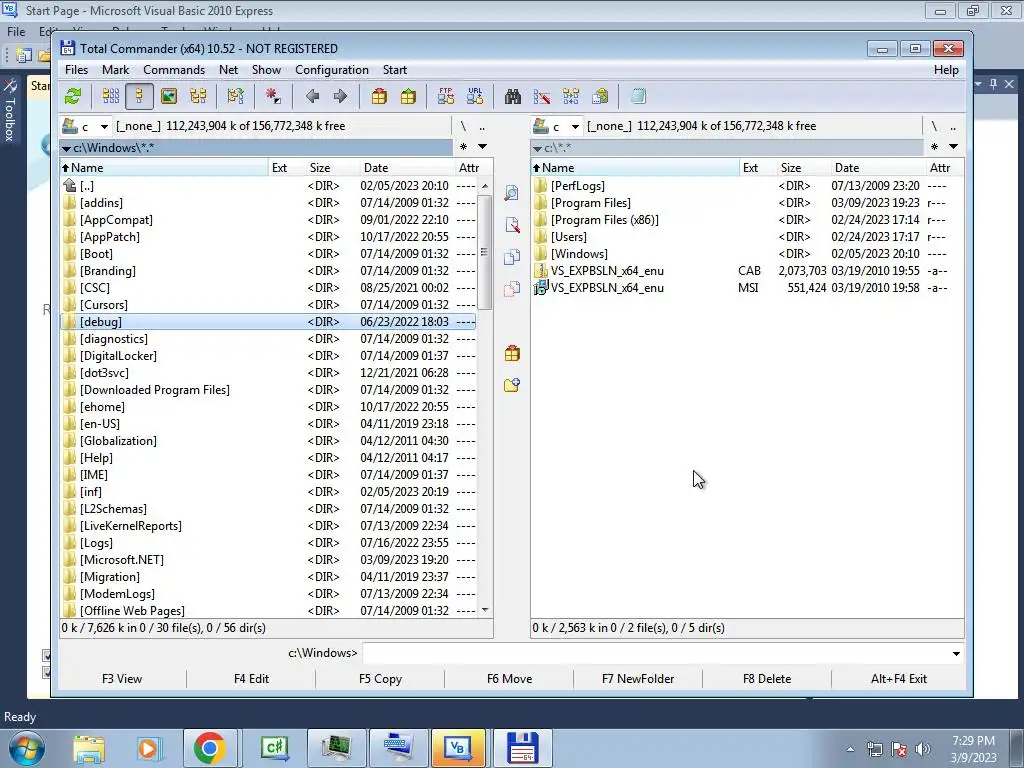Image resolution: width=1024 pixels, height=768 pixels.
Task: Click the taskbar volume speaker icon
Action: 922,749
